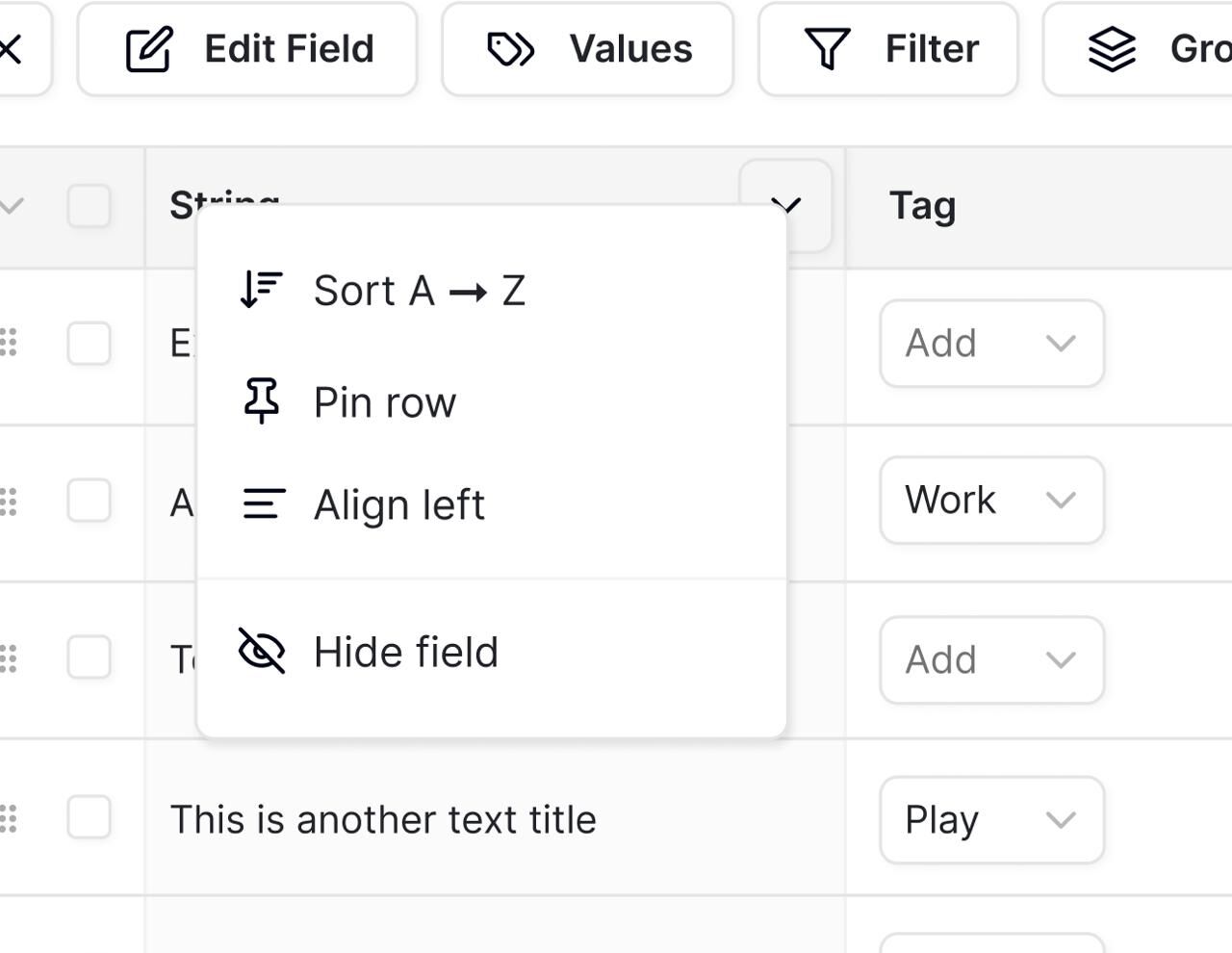Expand the Play tag dropdown
Screen dimensions: 1232x953
click(991, 819)
